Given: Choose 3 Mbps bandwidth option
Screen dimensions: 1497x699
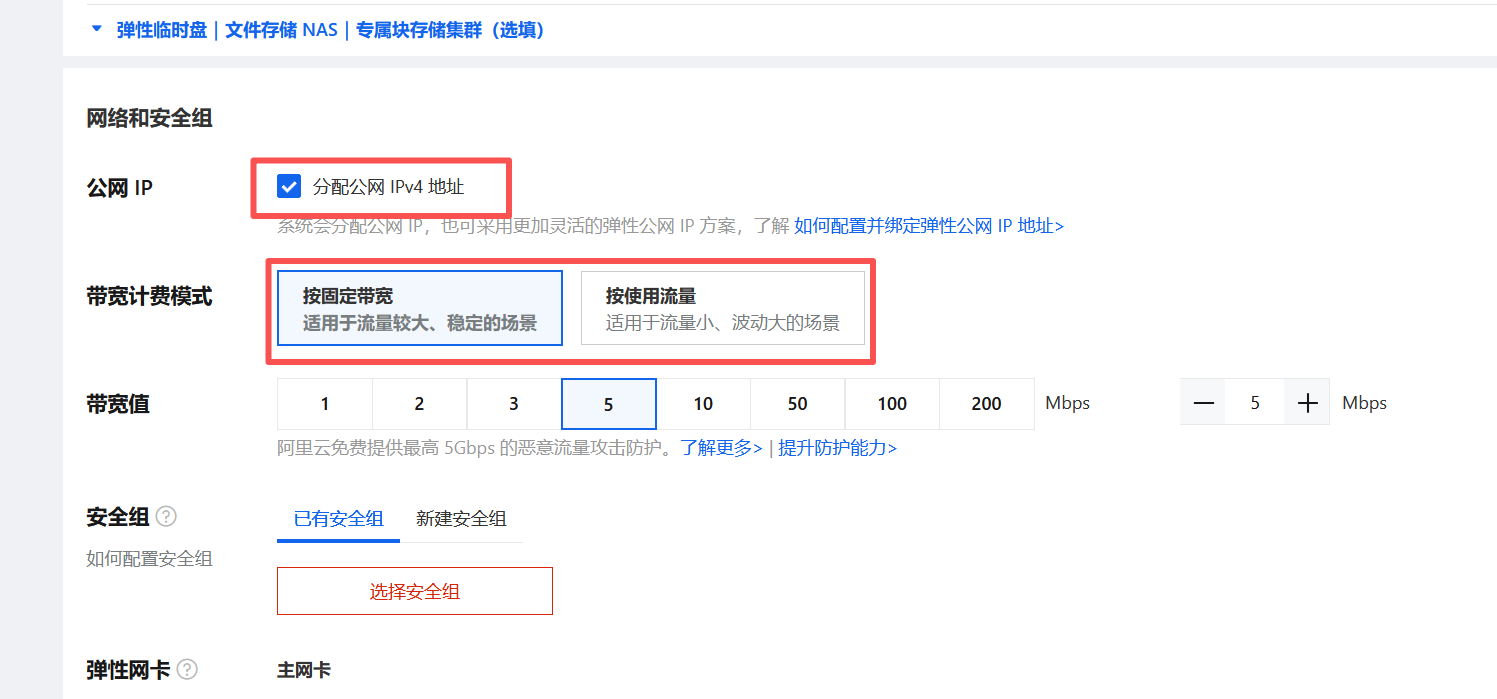Looking at the screenshot, I should [x=514, y=404].
